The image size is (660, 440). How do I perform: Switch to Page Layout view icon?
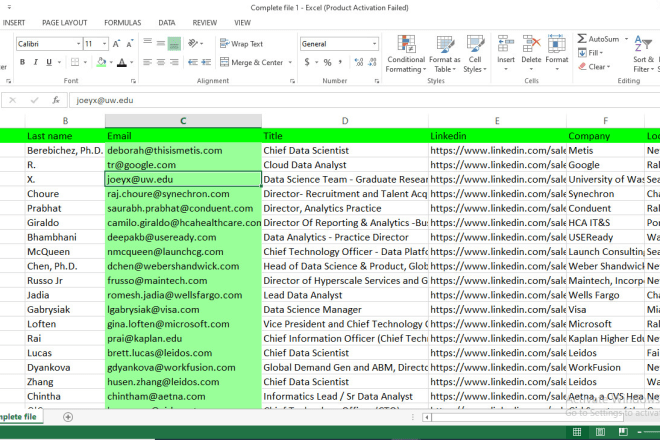coord(601,432)
